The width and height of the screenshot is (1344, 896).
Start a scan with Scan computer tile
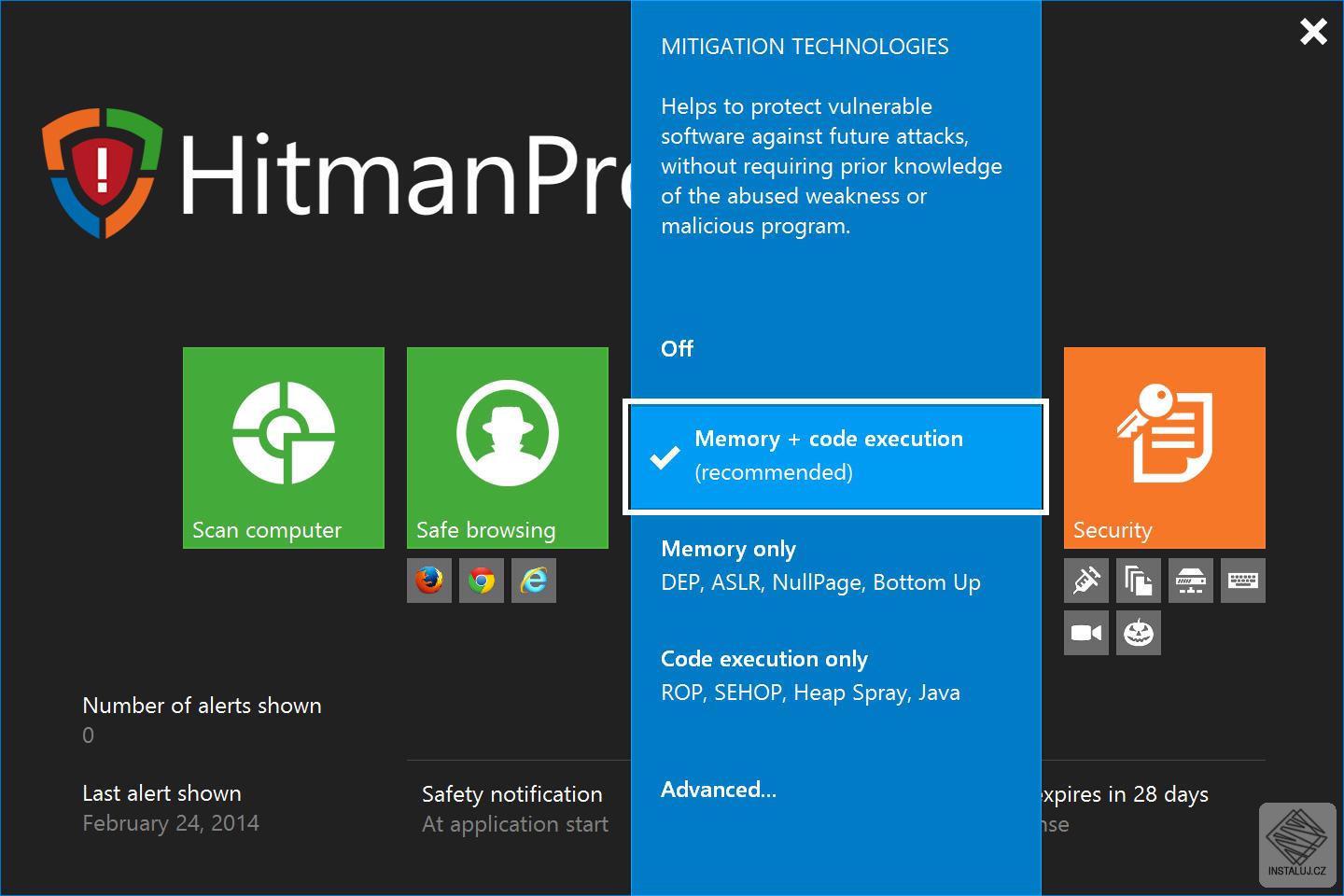[283, 447]
